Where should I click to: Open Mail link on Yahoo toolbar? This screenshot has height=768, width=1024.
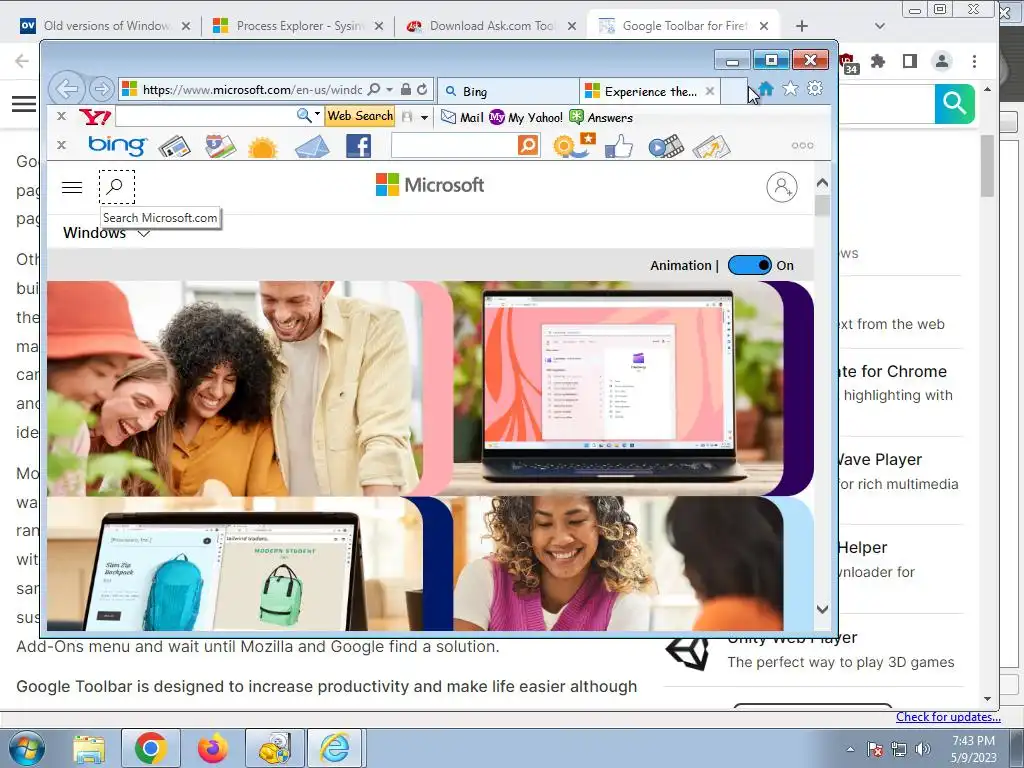pos(462,118)
